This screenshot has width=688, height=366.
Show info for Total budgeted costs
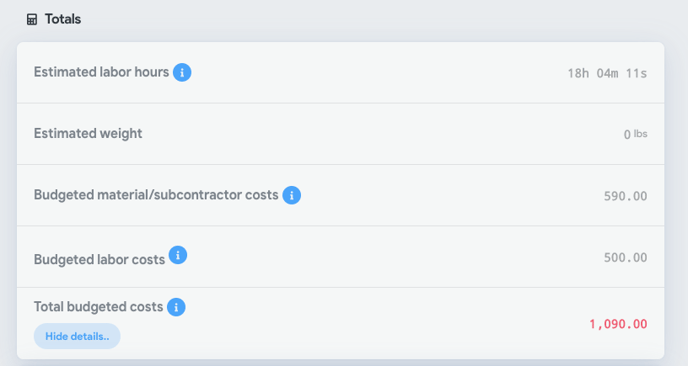176,307
